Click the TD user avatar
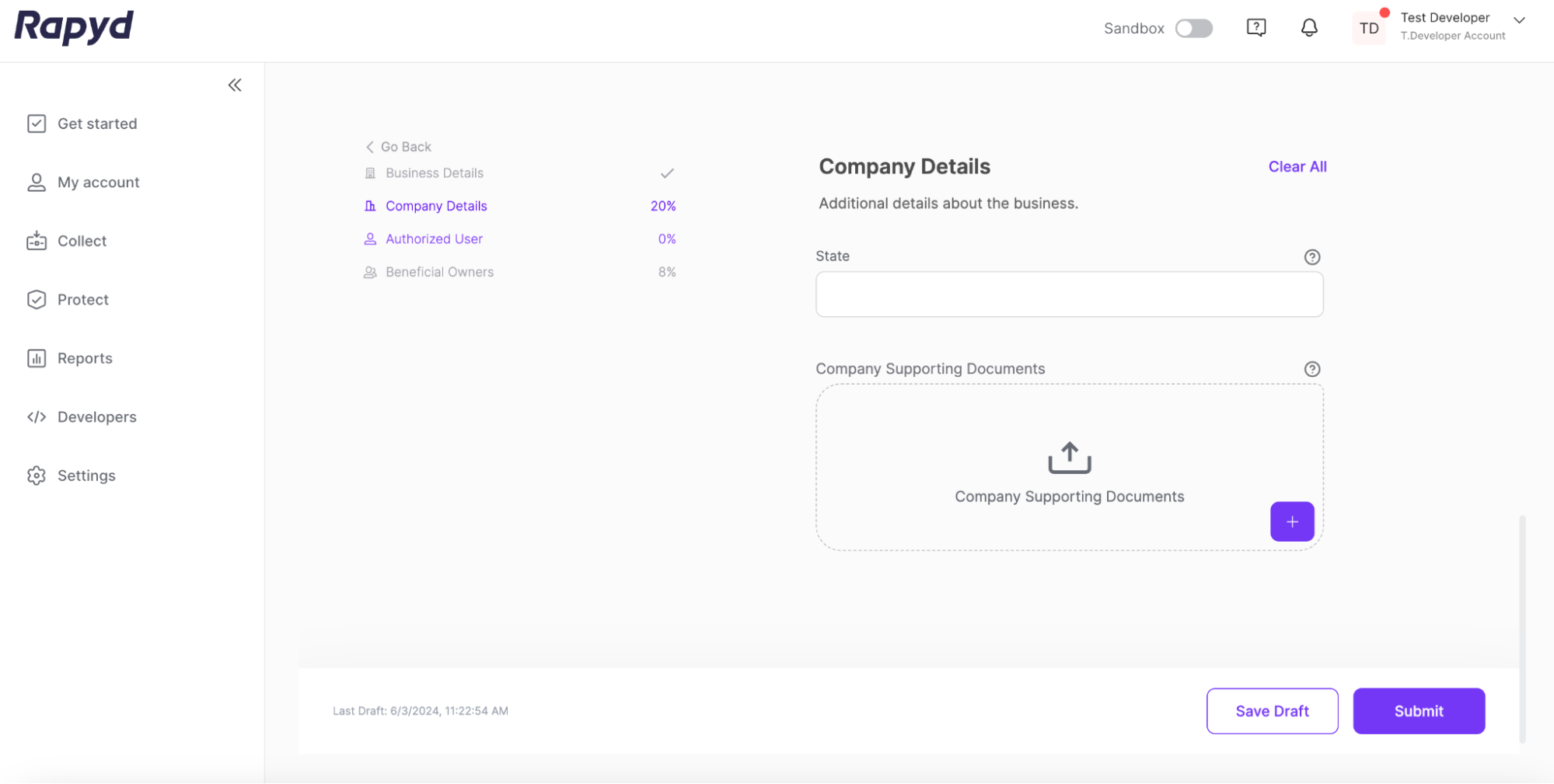This screenshot has height=784, width=1554. (1368, 29)
